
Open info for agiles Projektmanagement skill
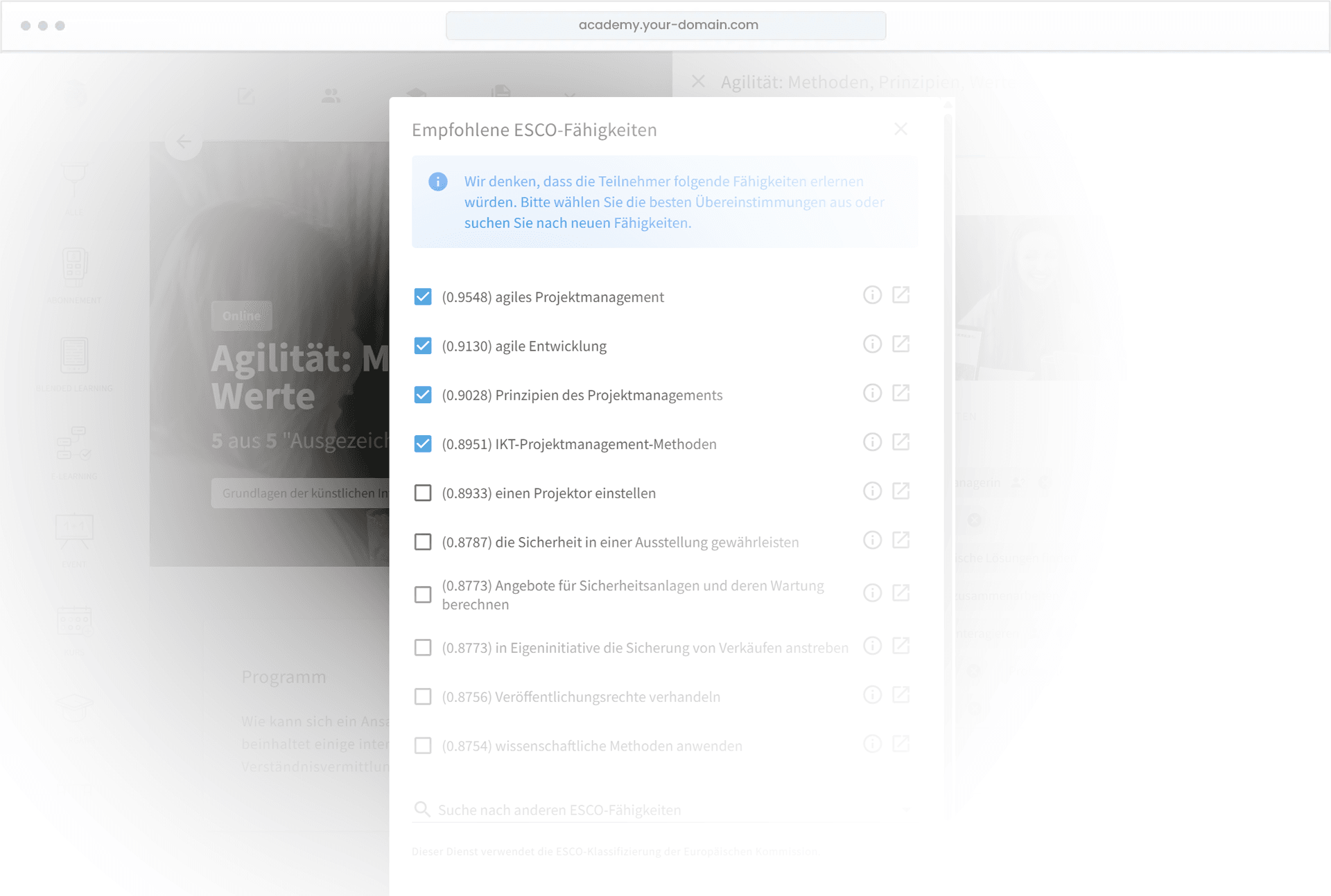coord(872,295)
